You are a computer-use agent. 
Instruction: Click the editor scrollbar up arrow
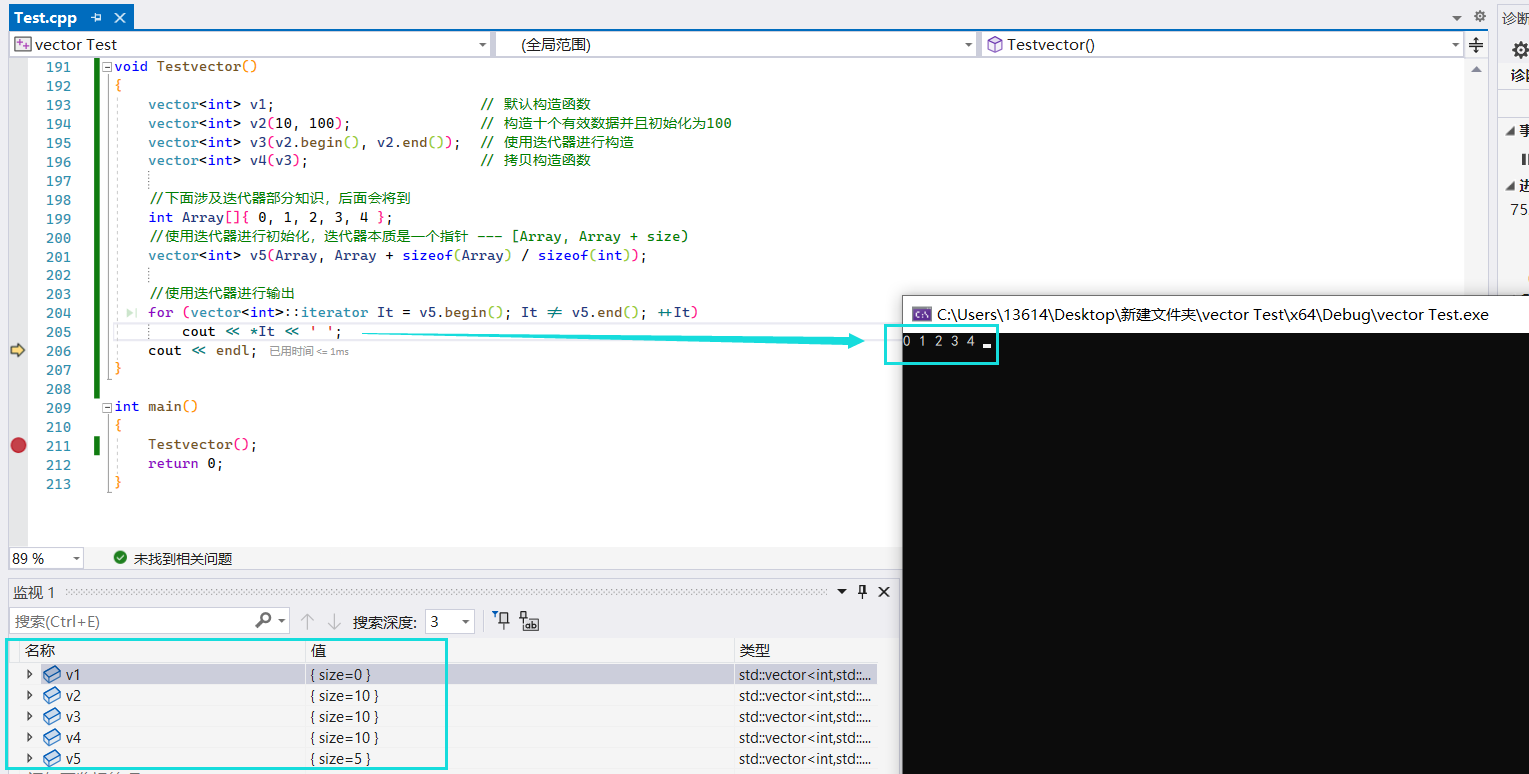point(1476,67)
